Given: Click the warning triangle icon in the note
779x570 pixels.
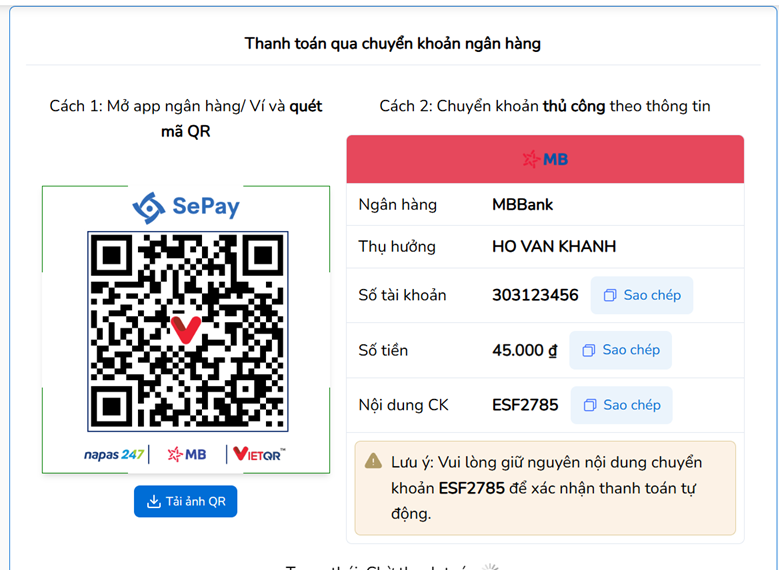Looking at the screenshot, I should pos(373,462).
